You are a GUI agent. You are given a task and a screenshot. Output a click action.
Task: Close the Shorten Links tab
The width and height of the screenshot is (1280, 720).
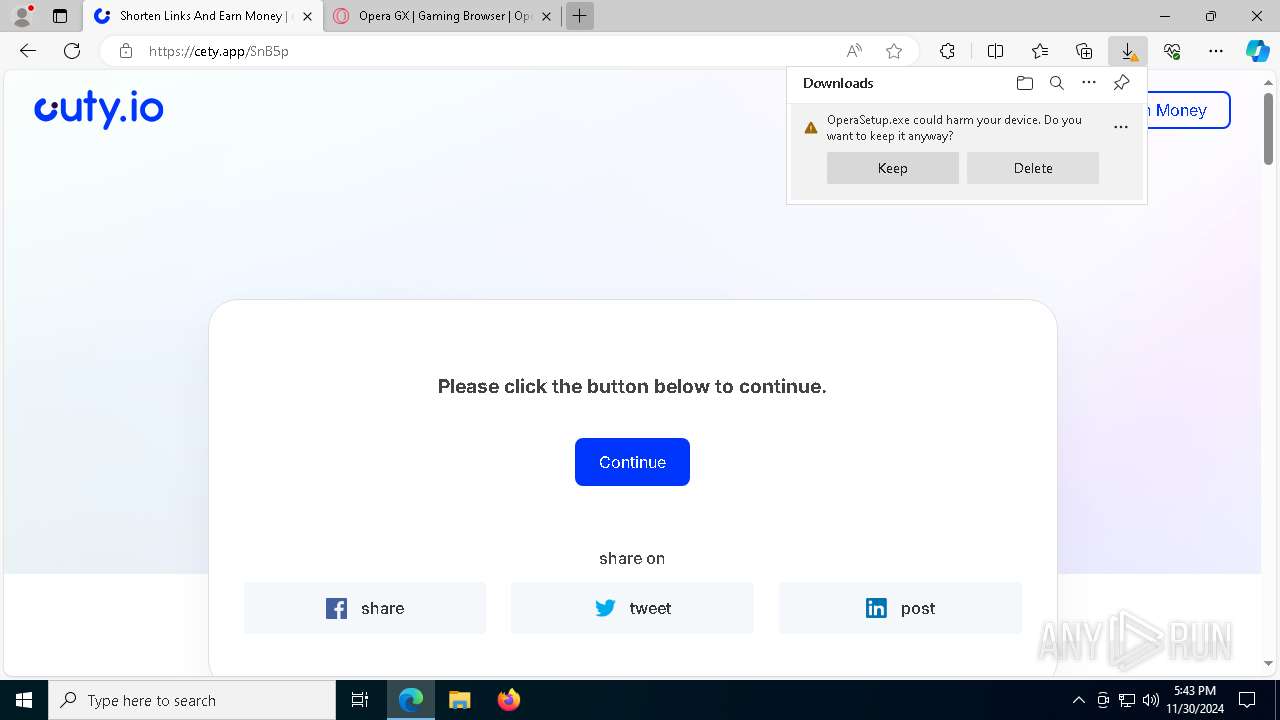[307, 16]
